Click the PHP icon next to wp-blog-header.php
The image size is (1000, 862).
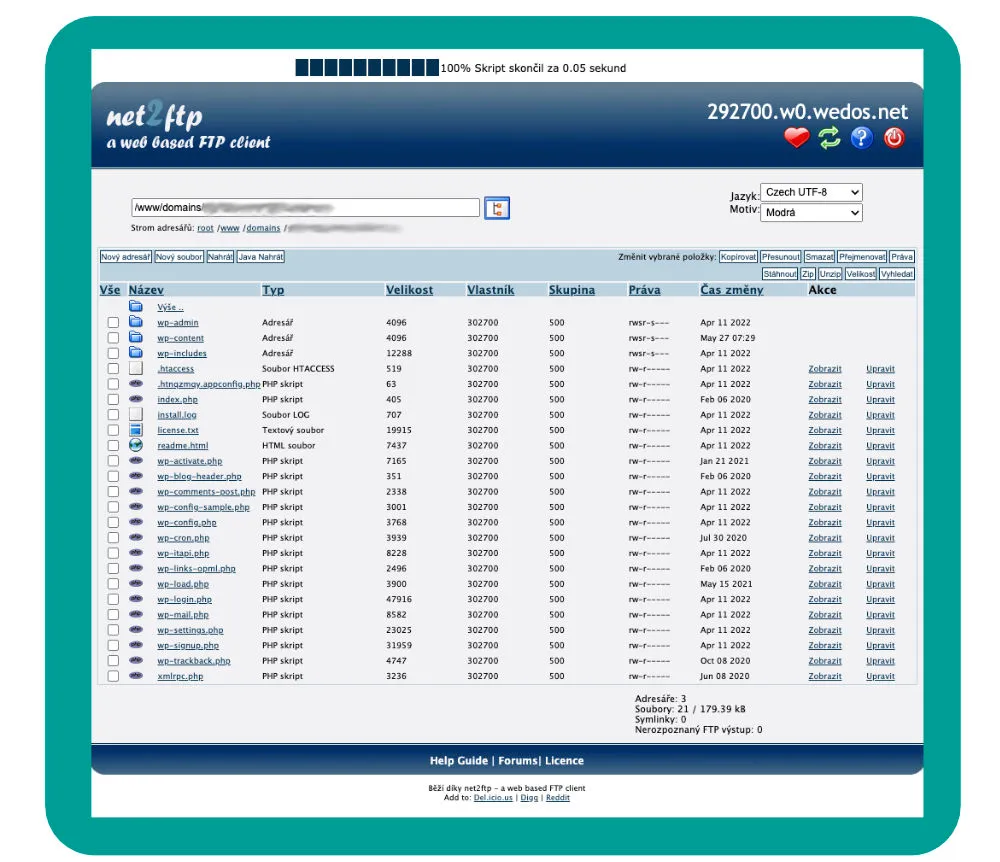[136, 475]
